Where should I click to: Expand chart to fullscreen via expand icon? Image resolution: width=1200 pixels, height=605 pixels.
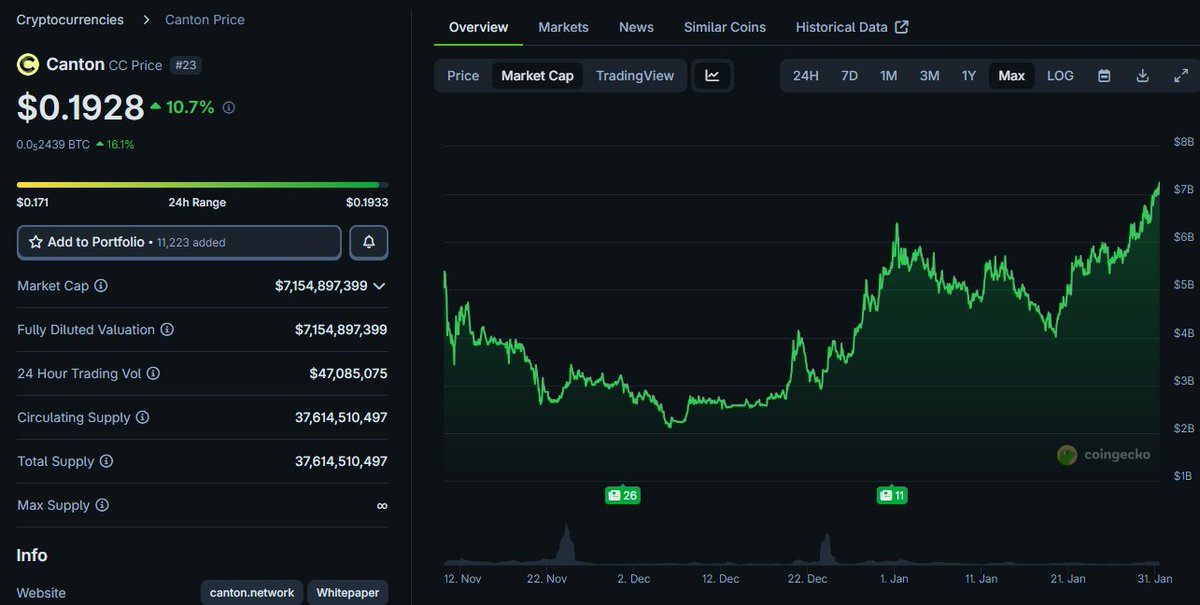point(1180,75)
